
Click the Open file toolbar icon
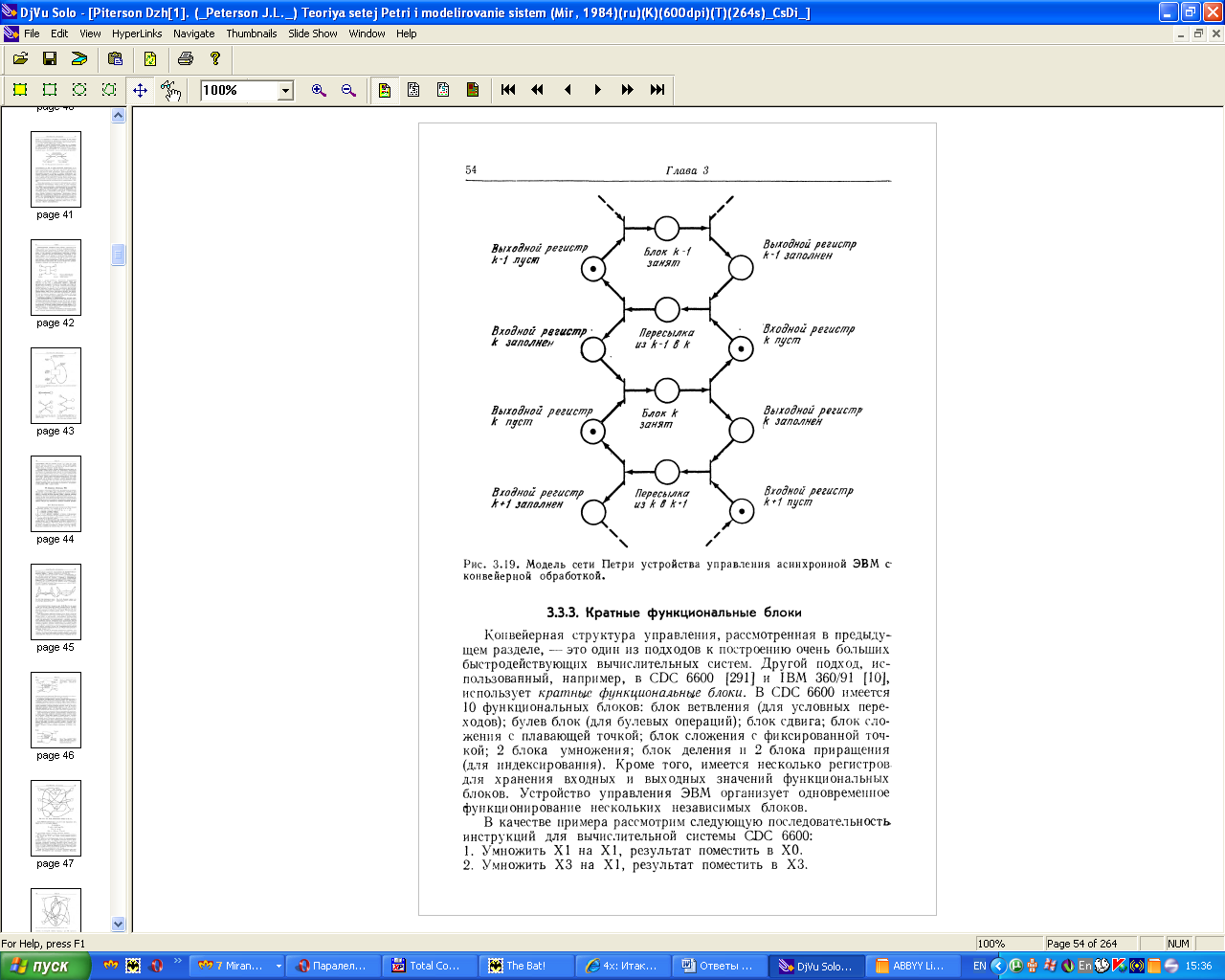[20, 59]
